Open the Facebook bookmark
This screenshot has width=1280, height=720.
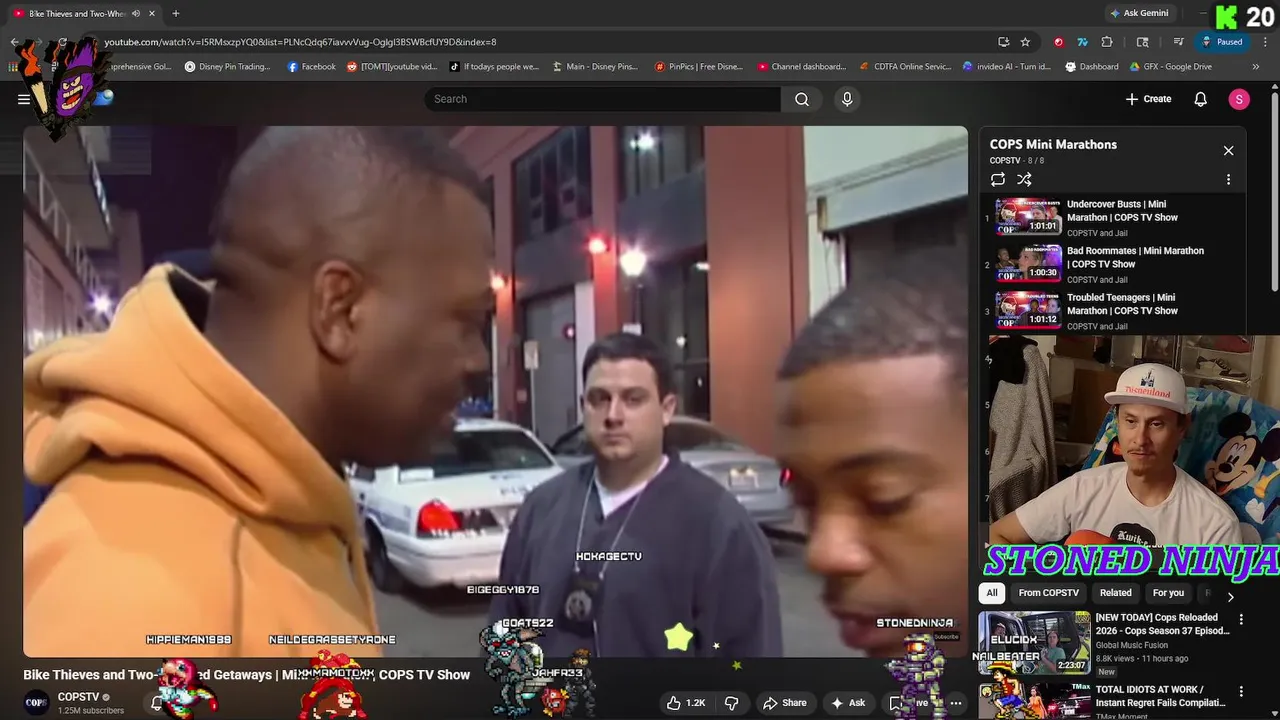coord(311,67)
